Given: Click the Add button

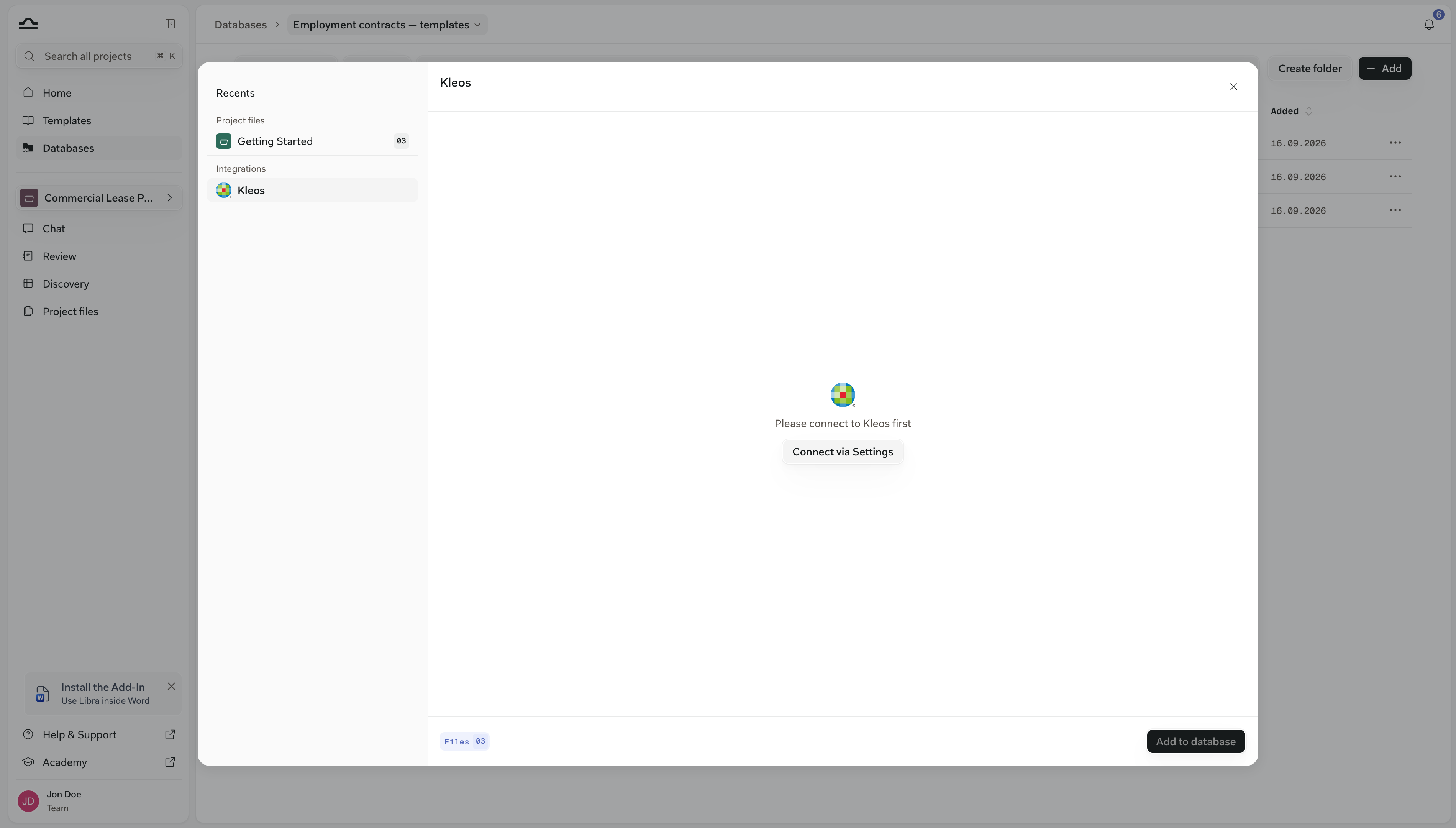Looking at the screenshot, I should pos(1384,68).
